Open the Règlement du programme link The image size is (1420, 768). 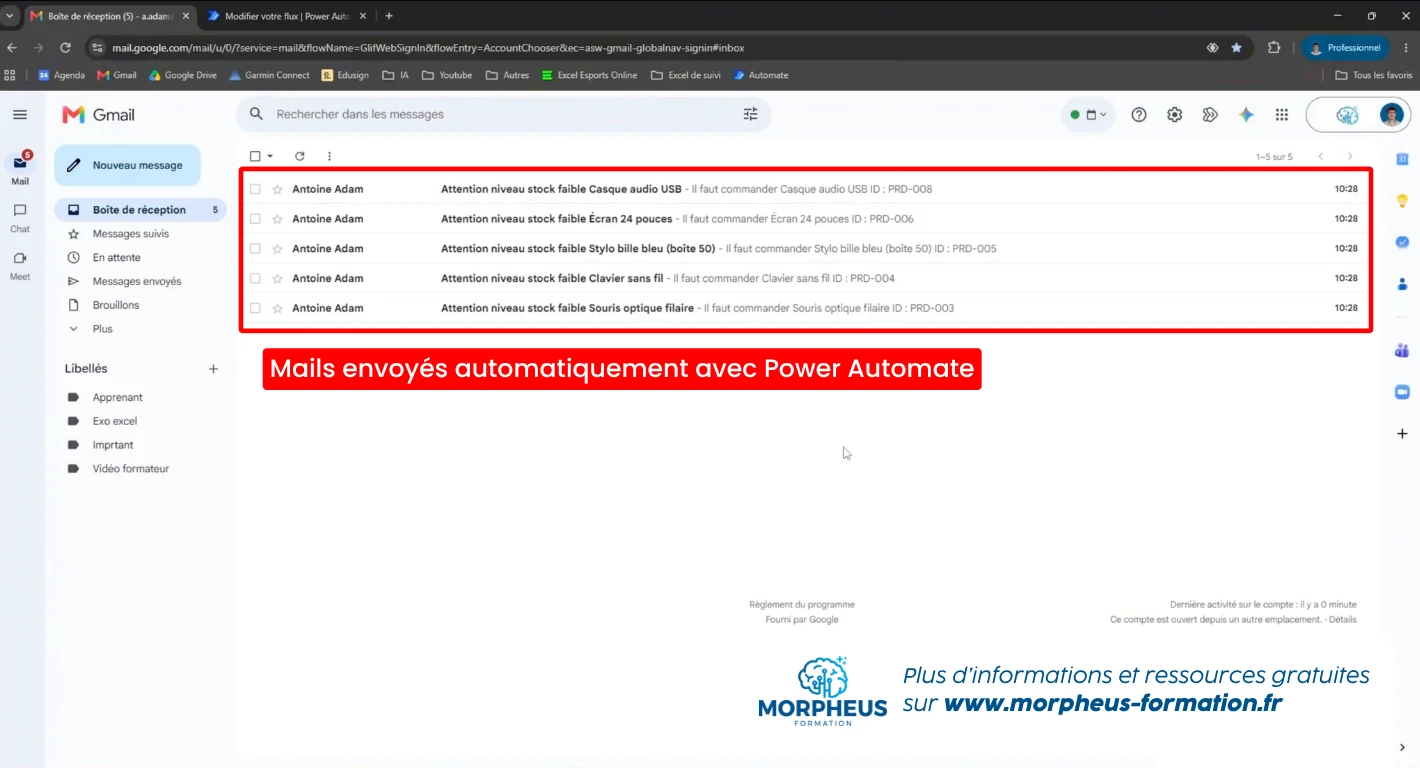coord(802,605)
